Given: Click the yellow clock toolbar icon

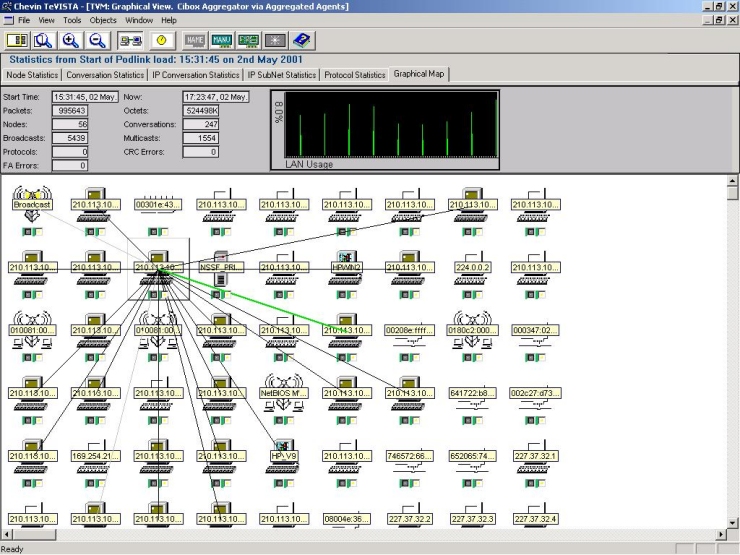Looking at the screenshot, I should pyautogui.click(x=162, y=41).
